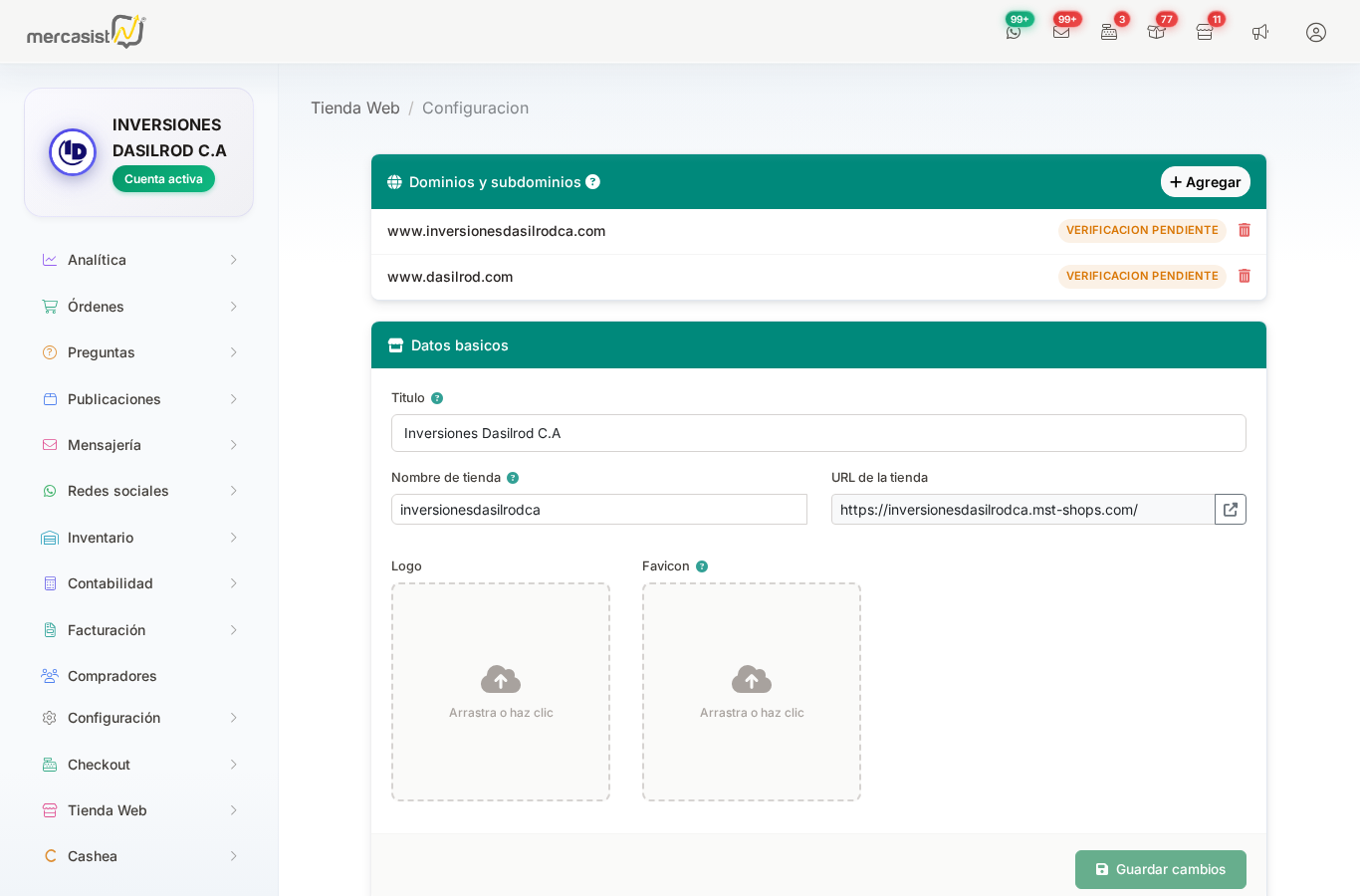This screenshot has width=1360, height=896.
Task: Click the Favicon help icon
Action: pyautogui.click(x=702, y=566)
